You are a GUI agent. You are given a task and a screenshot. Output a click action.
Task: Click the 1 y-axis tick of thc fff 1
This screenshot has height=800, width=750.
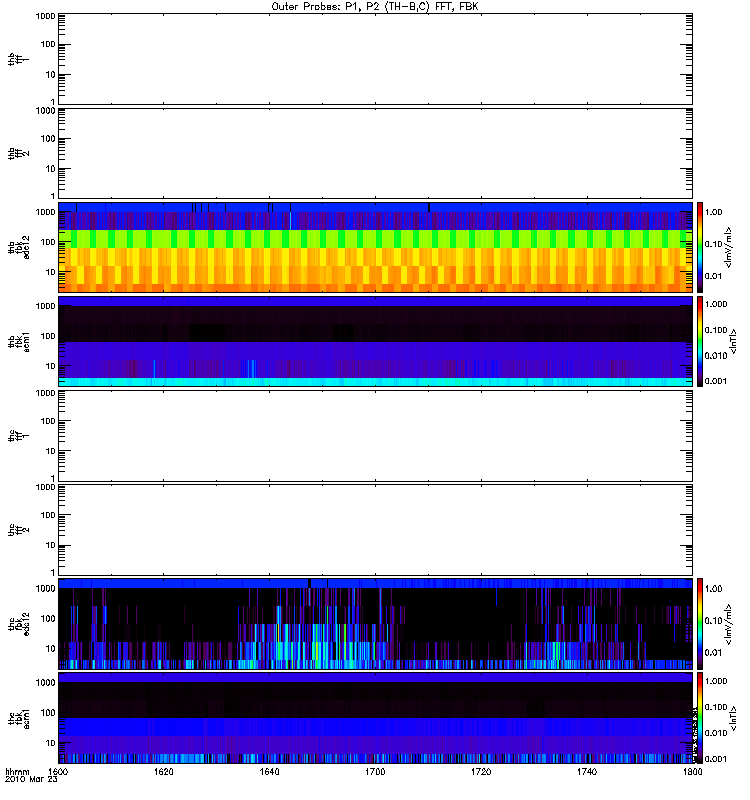coord(53,479)
